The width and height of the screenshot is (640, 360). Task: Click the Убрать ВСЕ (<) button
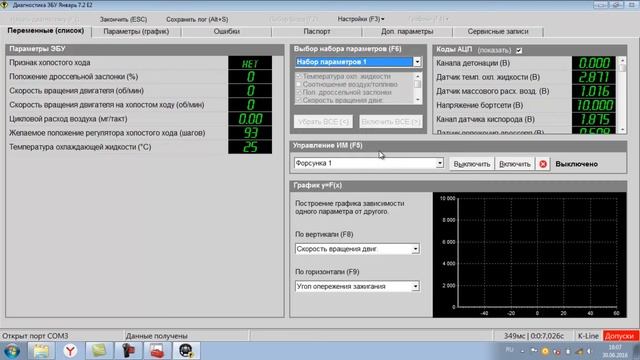coord(323,122)
